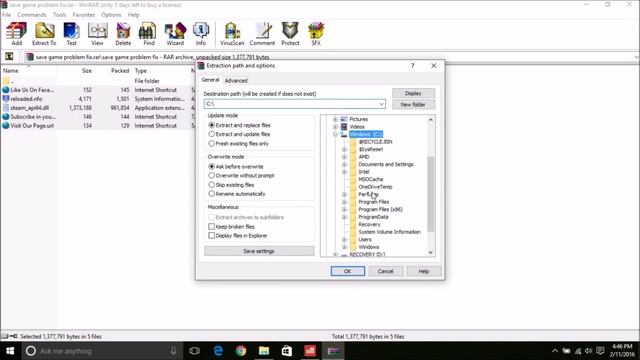Enable Keep broken files checkbox

tap(211, 227)
